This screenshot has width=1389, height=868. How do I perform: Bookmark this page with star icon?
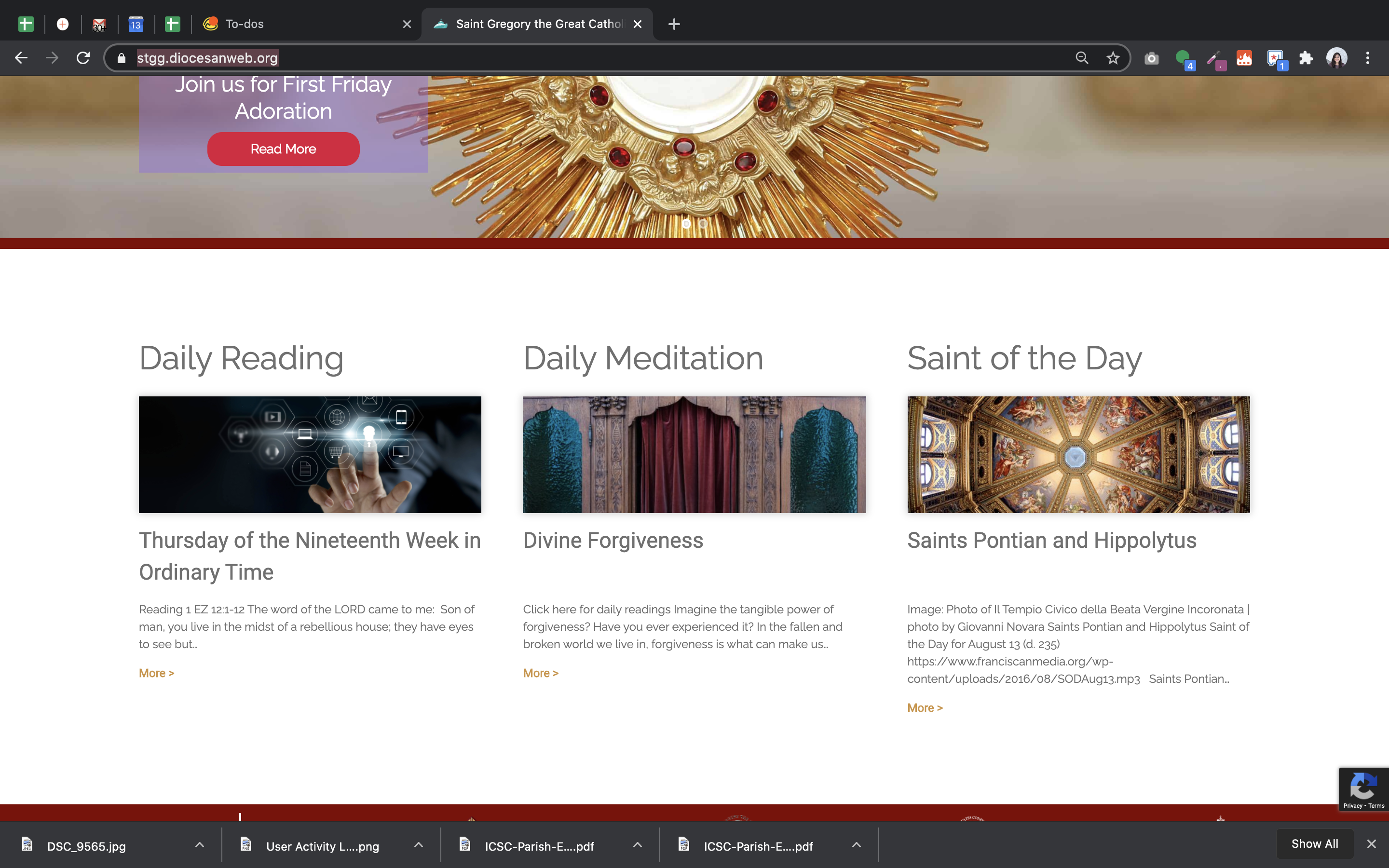point(1113,58)
